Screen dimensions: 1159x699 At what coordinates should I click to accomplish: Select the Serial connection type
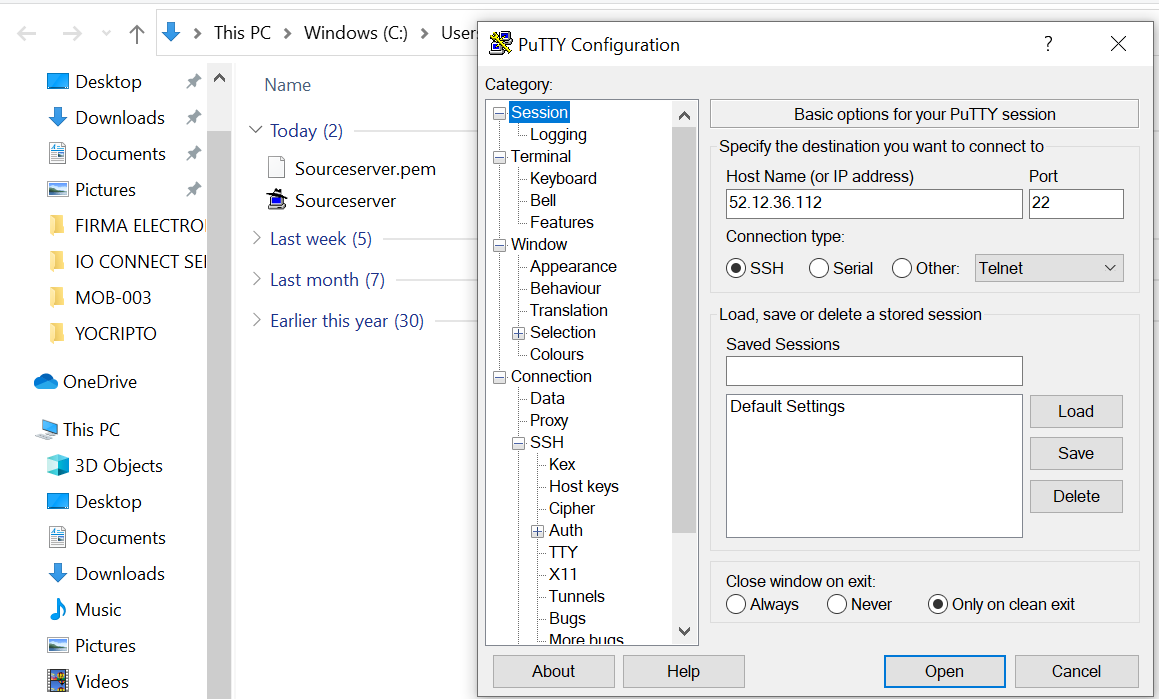[x=818, y=267]
